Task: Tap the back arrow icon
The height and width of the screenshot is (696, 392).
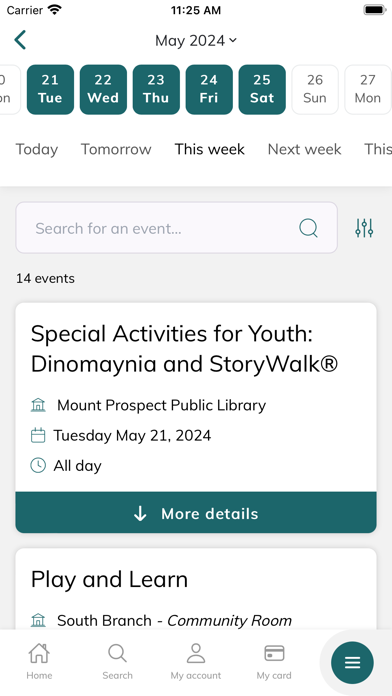Action: (x=20, y=40)
